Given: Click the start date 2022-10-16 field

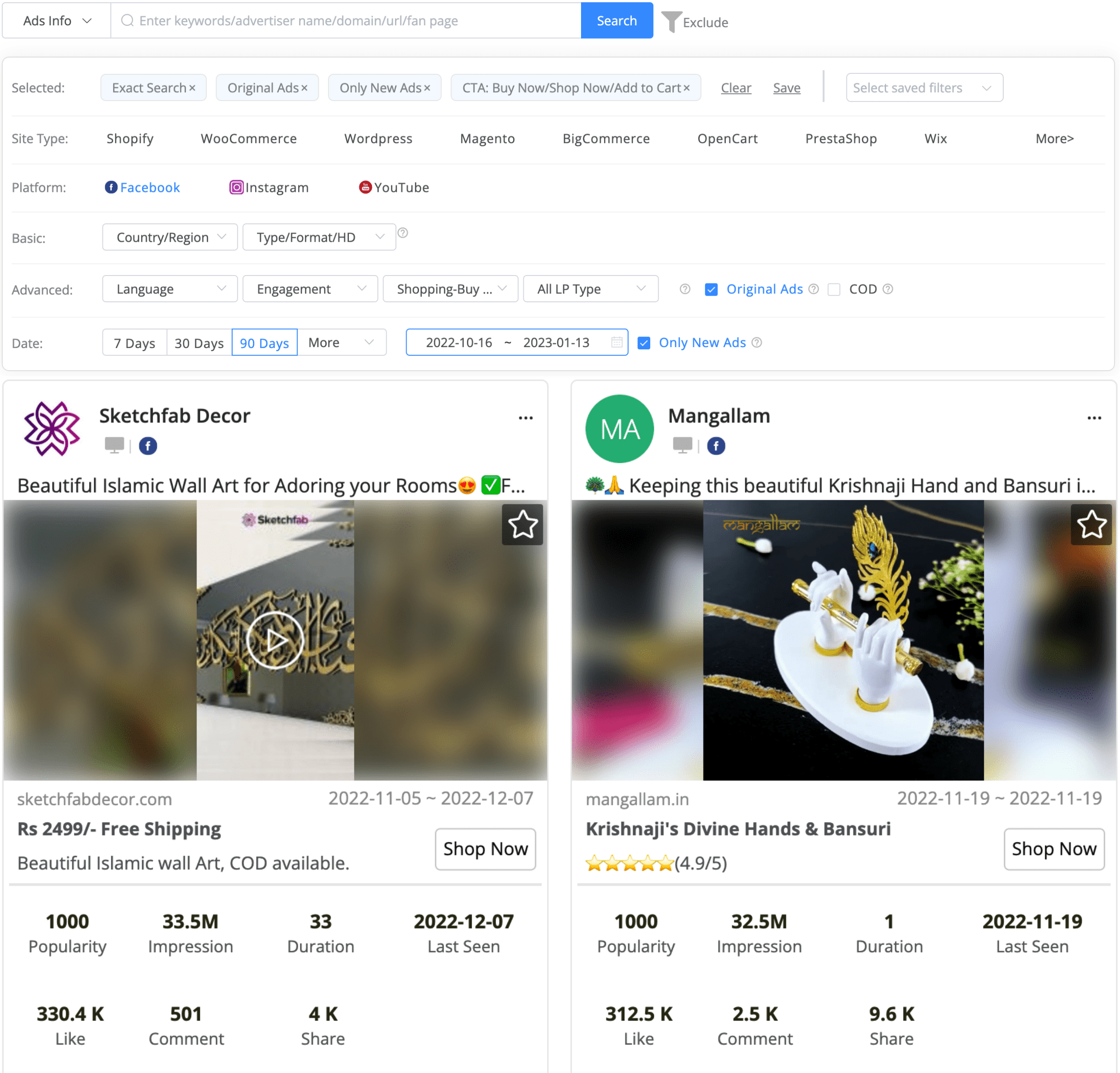Looking at the screenshot, I should 458,342.
